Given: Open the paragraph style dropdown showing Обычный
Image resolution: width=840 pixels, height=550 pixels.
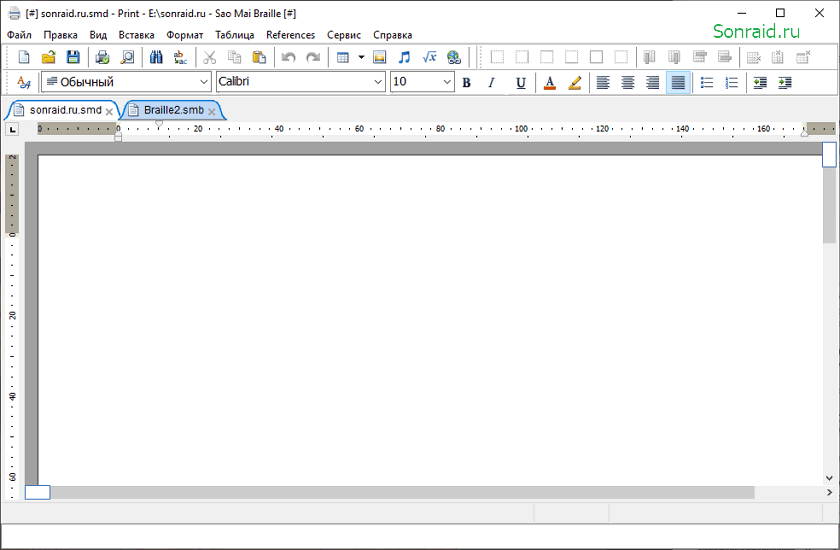Looking at the screenshot, I should (x=127, y=82).
